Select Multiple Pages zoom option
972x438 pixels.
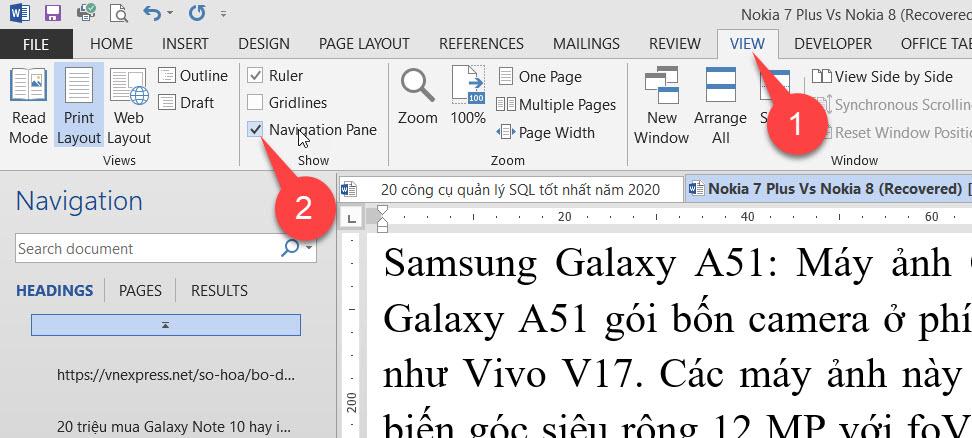556,105
